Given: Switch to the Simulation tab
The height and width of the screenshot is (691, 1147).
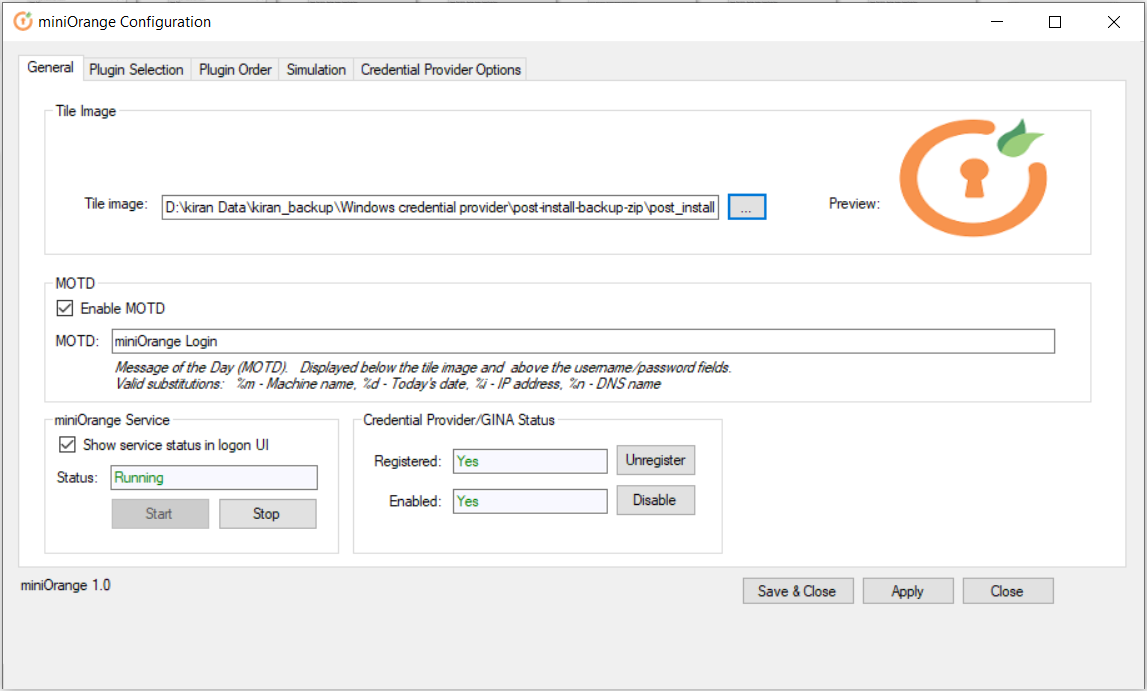Looking at the screenshot, I should [316, 69].
